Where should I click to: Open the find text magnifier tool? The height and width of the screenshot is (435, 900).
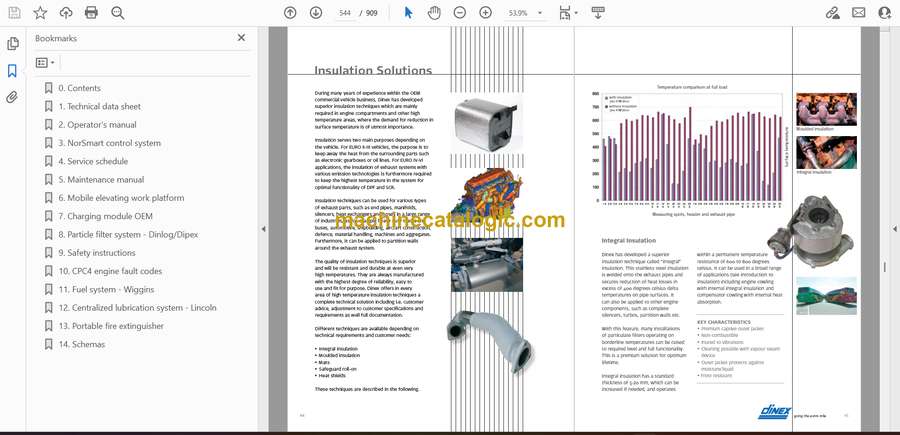118,13
